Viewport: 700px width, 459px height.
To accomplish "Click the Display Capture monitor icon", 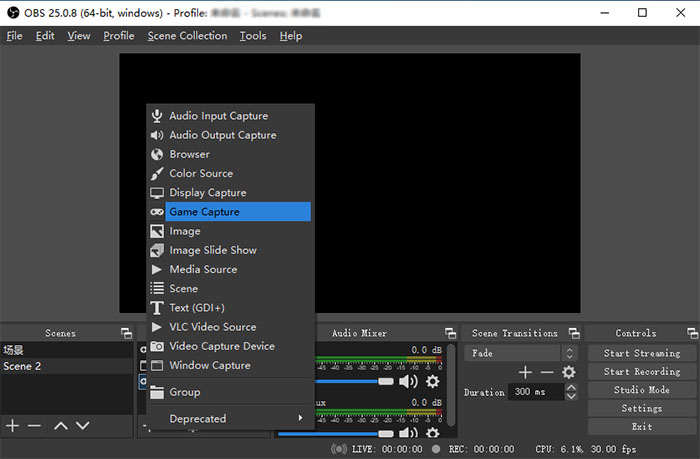I will [157, 193].
